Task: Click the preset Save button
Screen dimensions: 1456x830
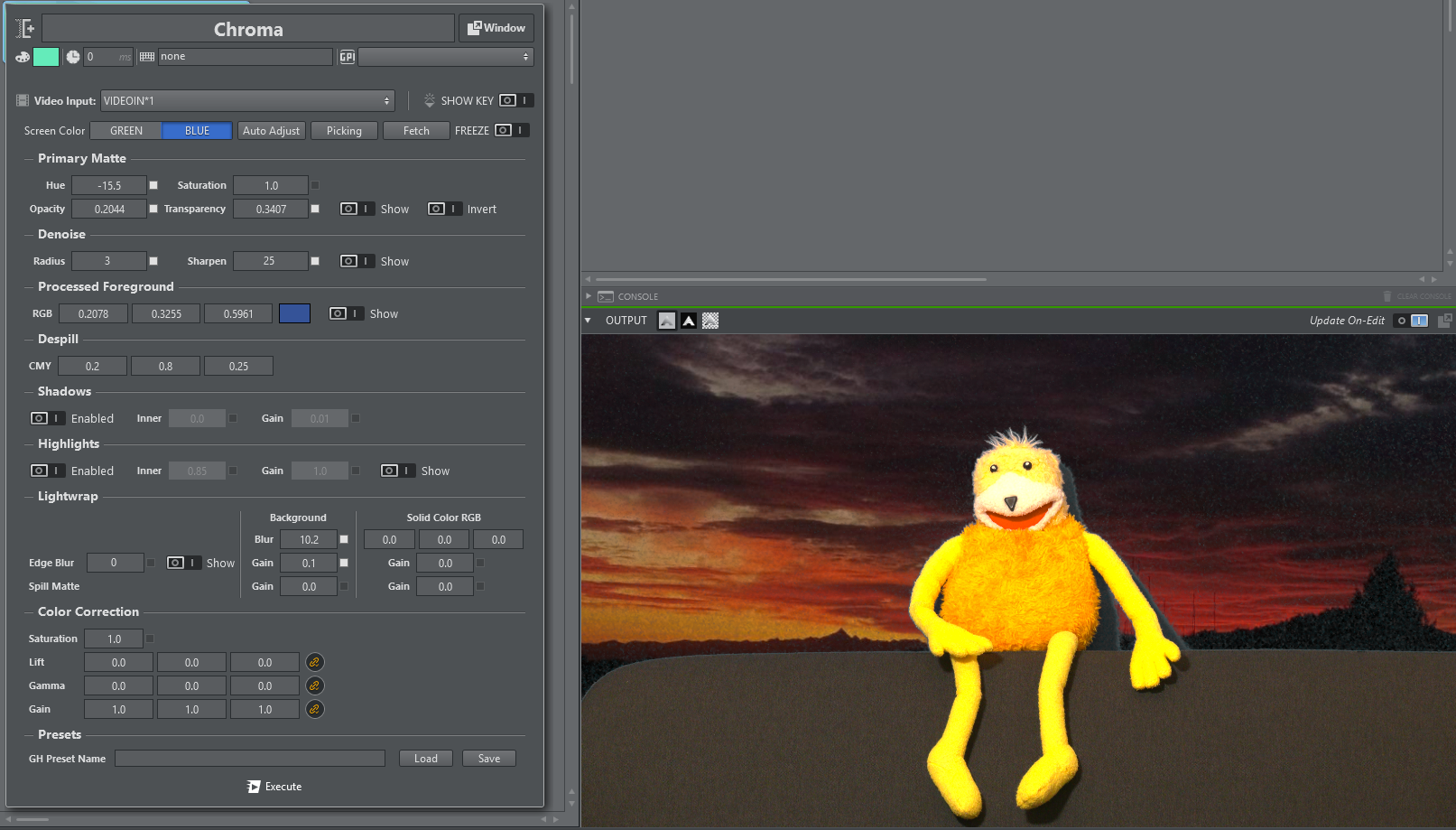Action: click(x=489, y=759)
